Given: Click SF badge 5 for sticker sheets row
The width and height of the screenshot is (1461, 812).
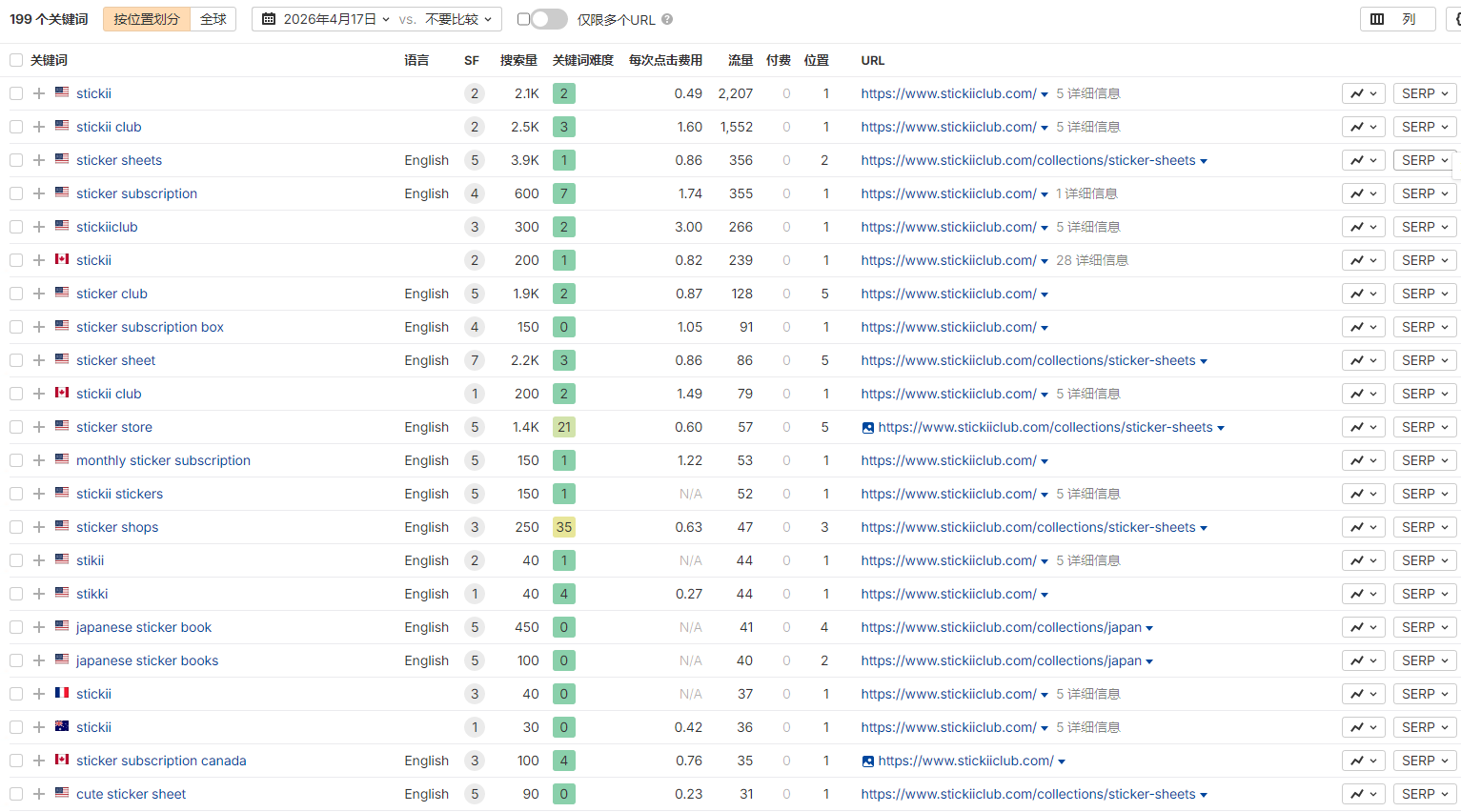Looking at the screenshot, I should pos(475,160).
